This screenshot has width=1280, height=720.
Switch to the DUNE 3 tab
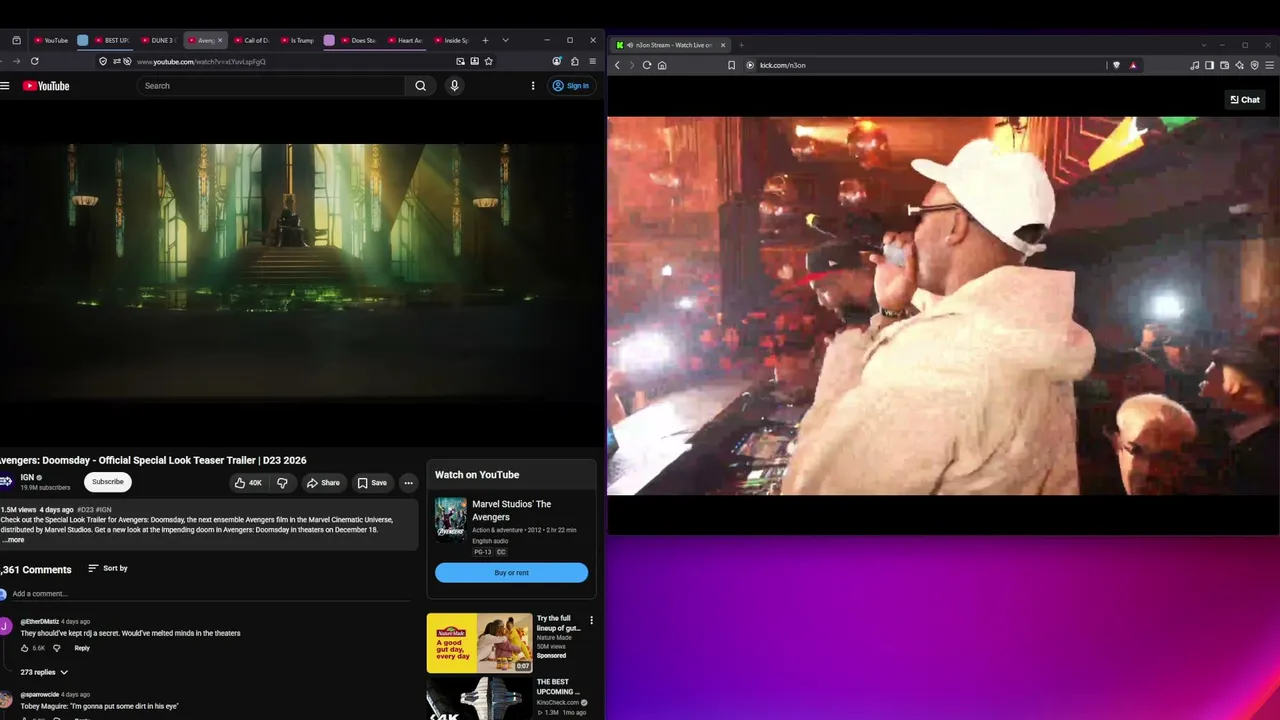click(158, 40)
